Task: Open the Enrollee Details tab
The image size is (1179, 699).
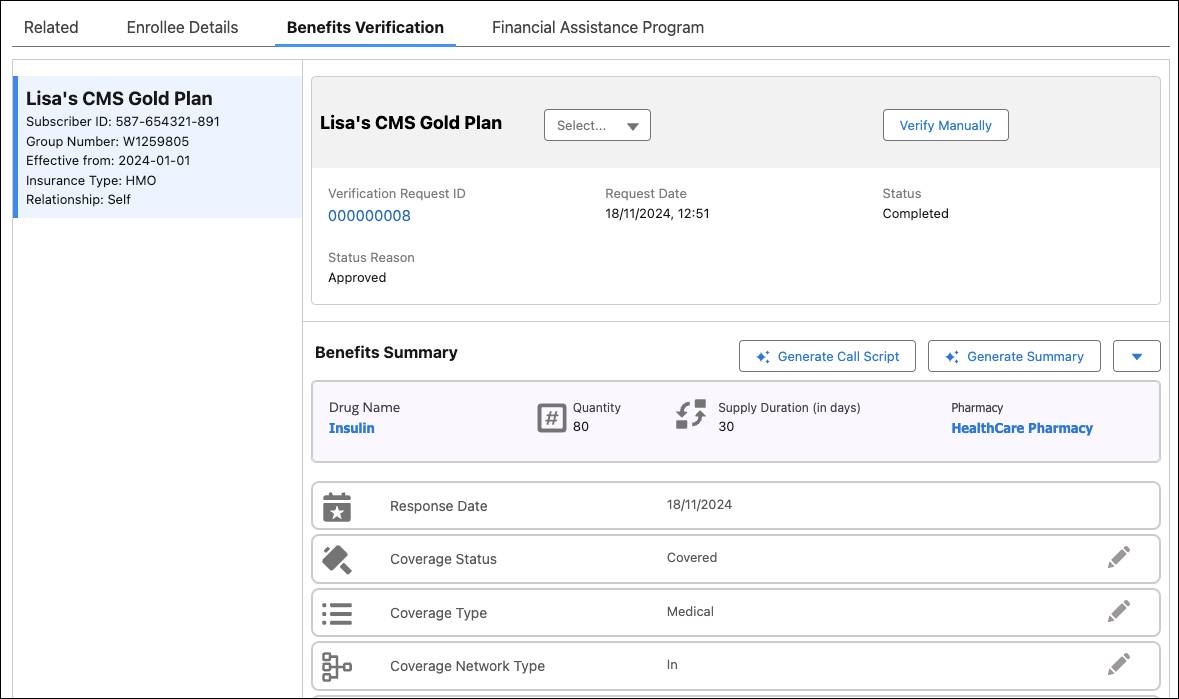Action: (x=182, y=27)
